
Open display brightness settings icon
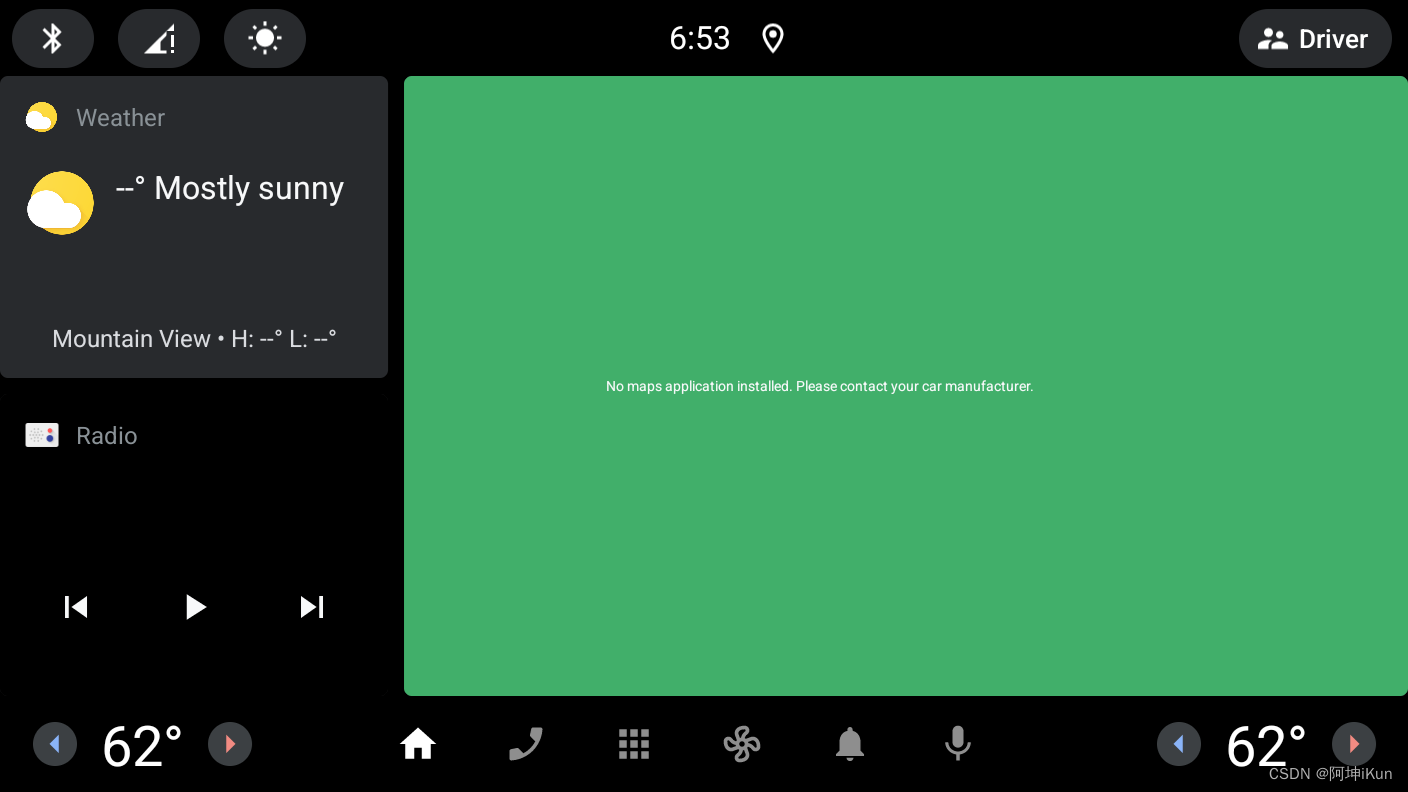click(x=265, y=39)
